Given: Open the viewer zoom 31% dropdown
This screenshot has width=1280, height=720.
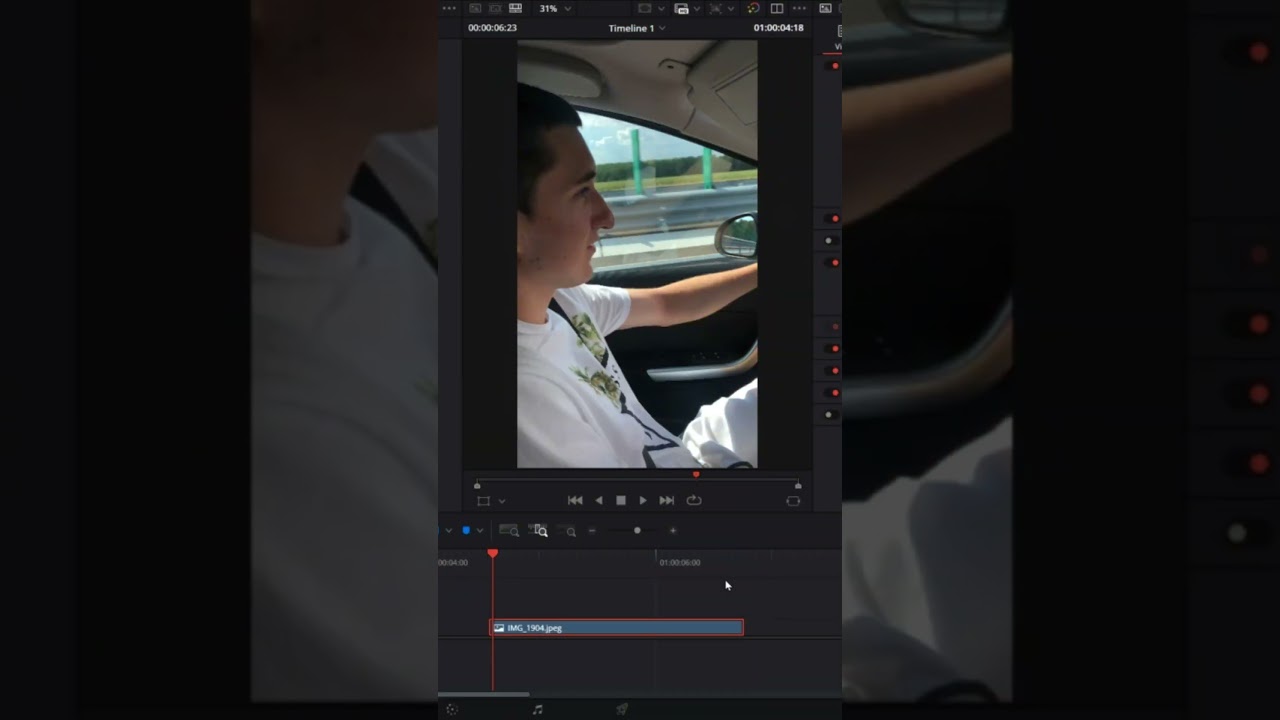Looking at the screenshot, I should (x=555, y=8).
